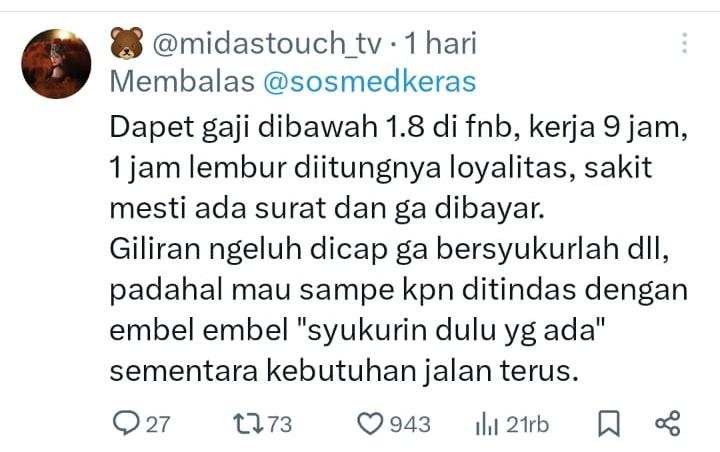
Task: Click the 73 retweets count
Action: click(x=280, y=424)
